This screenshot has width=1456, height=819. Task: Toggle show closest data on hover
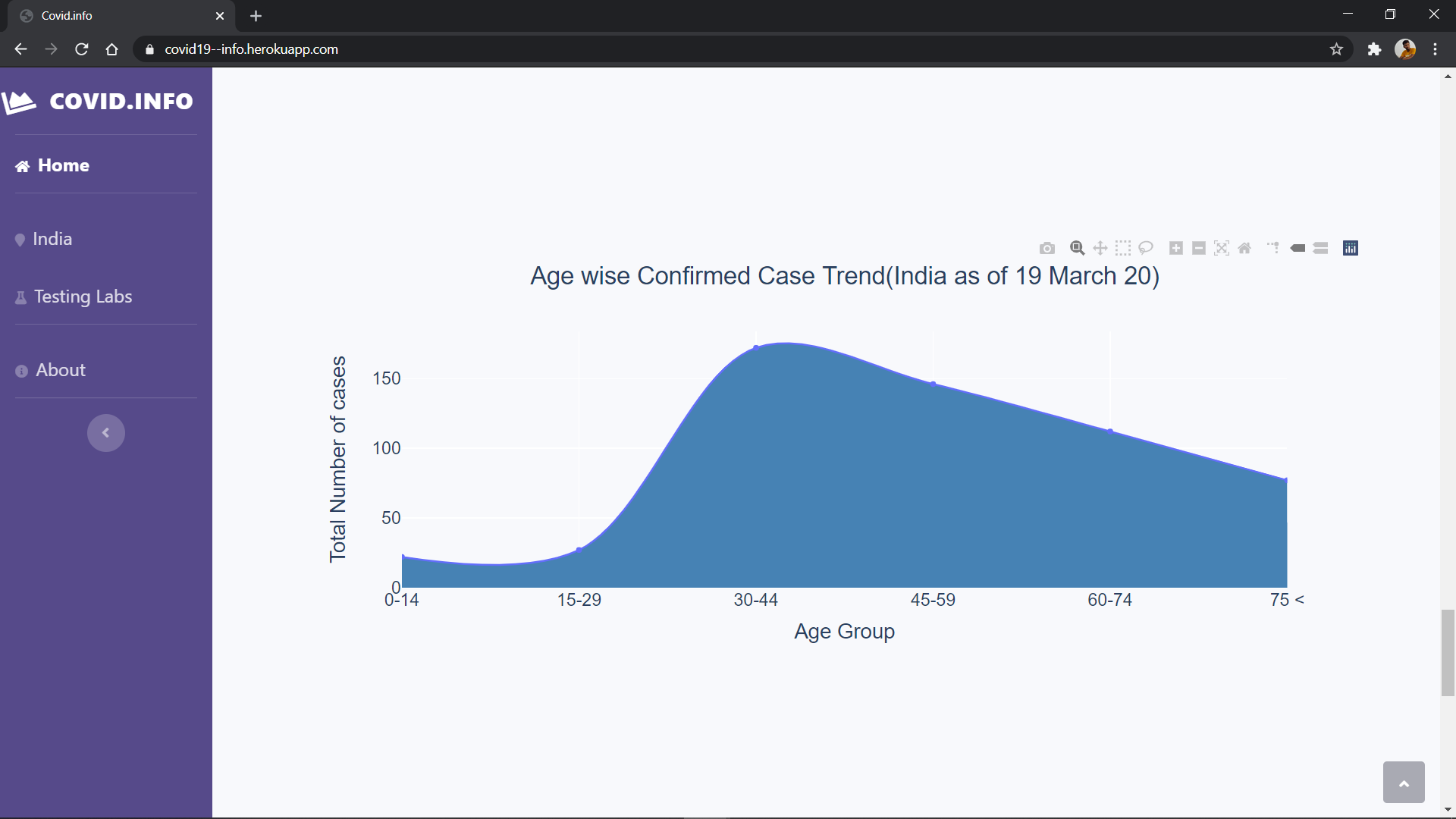click(1298, 248)
